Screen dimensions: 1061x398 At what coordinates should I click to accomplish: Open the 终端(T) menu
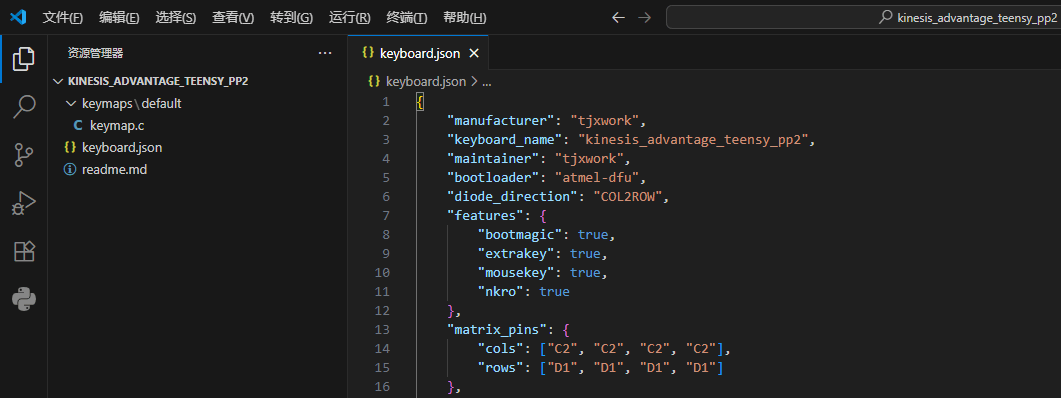click(407, 18)
